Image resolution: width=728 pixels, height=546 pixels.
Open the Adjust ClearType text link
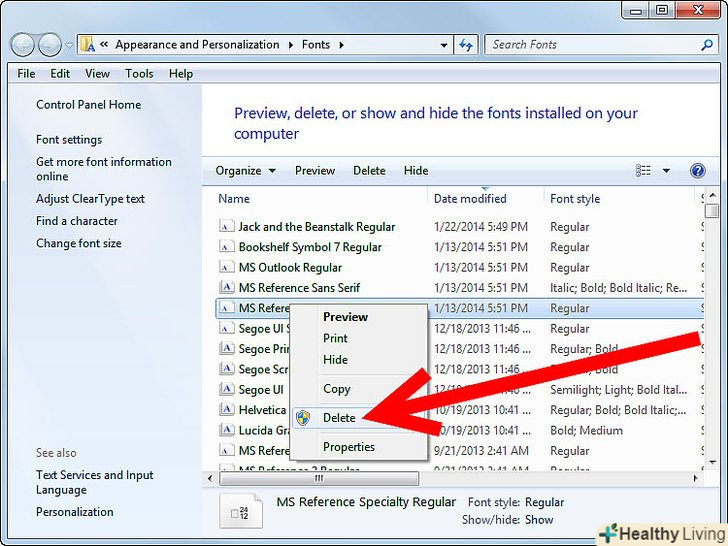point(90,199)
